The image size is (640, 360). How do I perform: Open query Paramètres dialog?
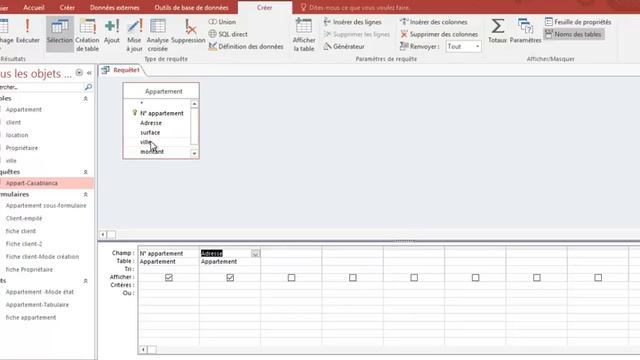click(x=525, y=32)
